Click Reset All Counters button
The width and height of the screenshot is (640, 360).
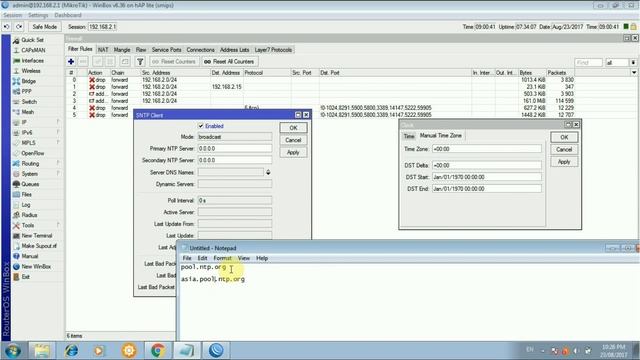click(x=229, y=62)
